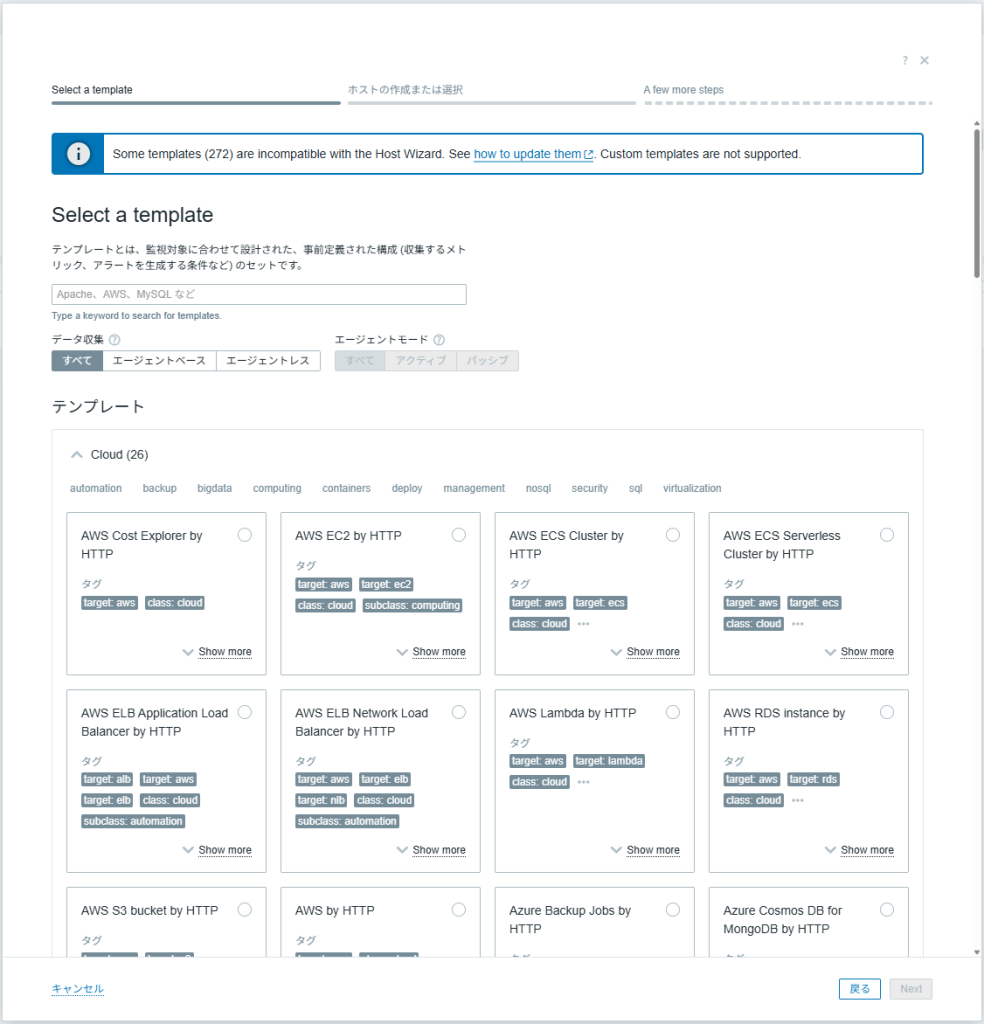
Task: Click the 'target: lambda' tag on AWS Lambda
Action: point(609,761)
